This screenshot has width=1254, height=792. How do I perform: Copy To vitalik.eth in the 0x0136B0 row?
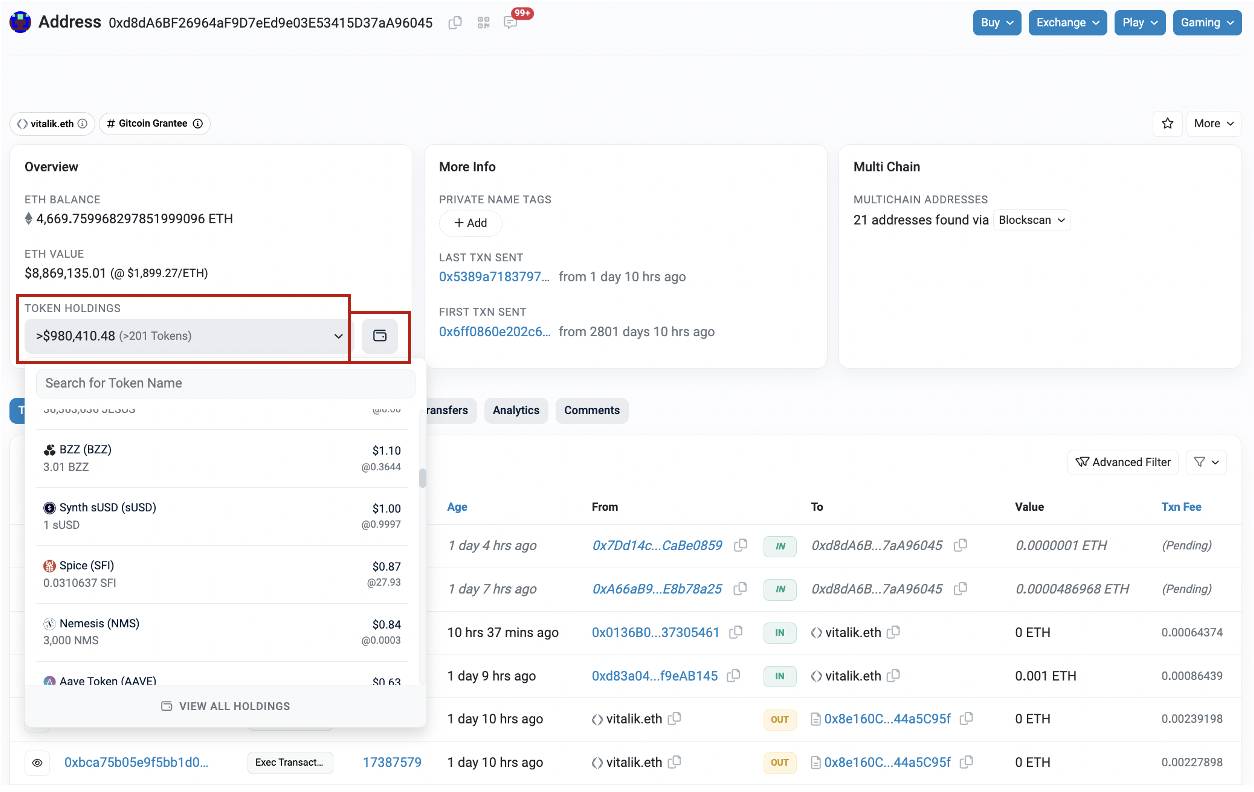point(894,632)
